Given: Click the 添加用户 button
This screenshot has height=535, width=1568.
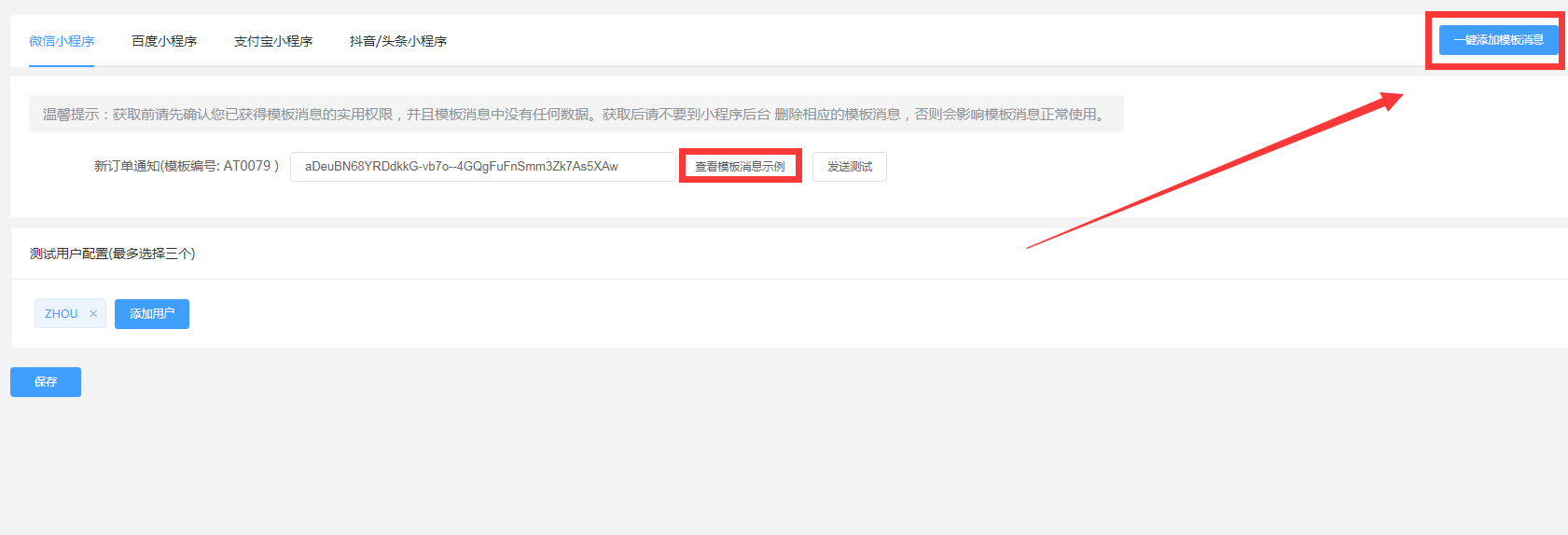Looking at the screenshot, I should 152,314.
